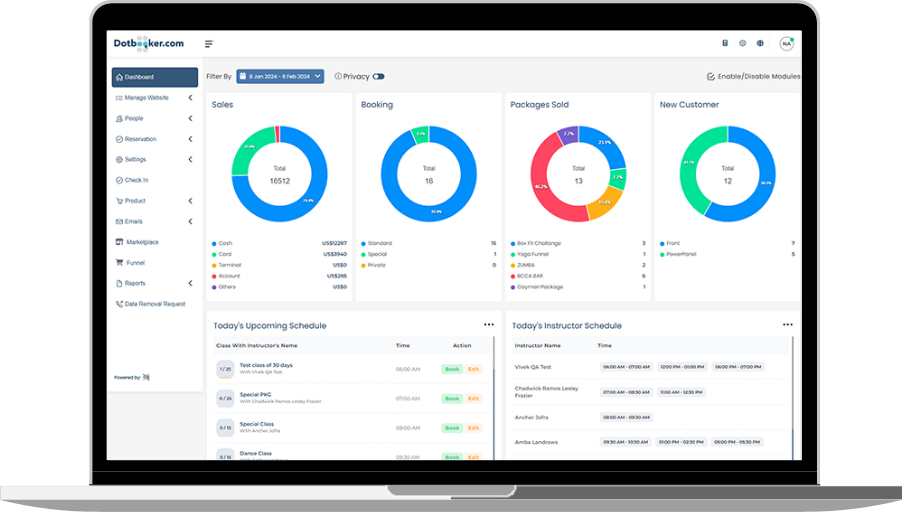The height and width of the screenshot is (512, 902).
Task: Click Book for Test class of 30 days
Action: tap(452, 369)
